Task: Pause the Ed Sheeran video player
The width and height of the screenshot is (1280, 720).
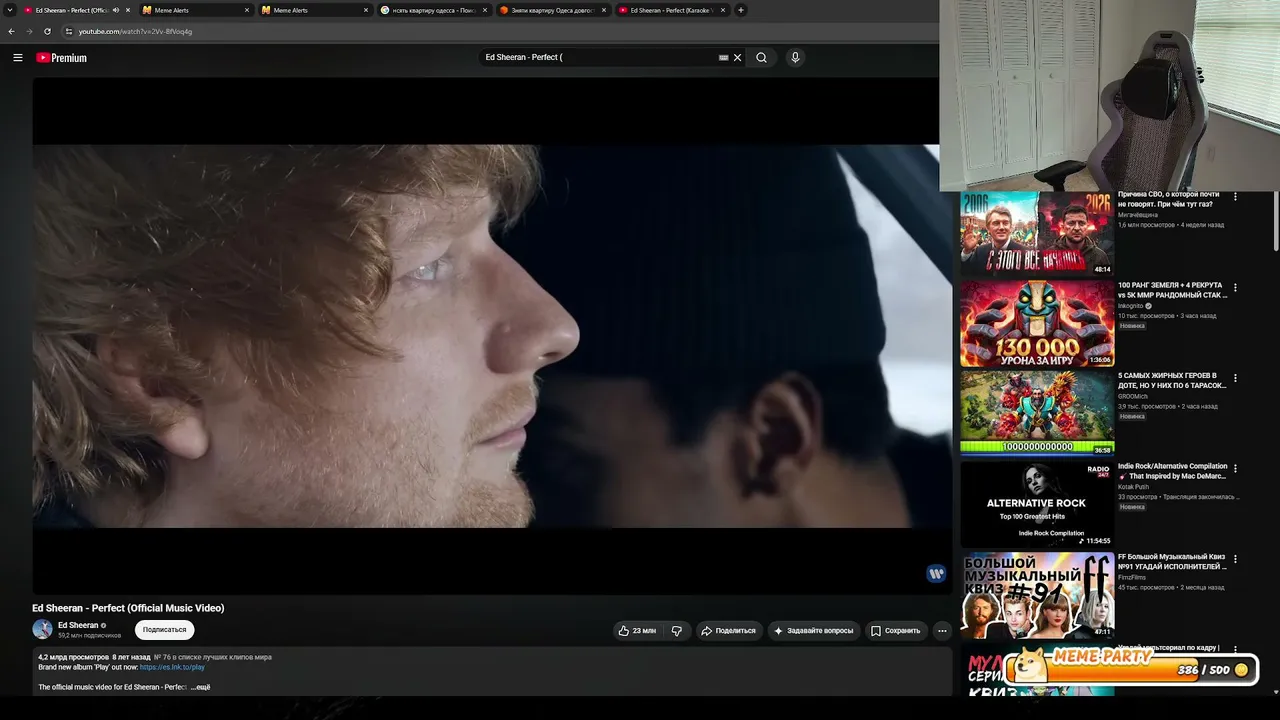Action: [x=492, y=336]
